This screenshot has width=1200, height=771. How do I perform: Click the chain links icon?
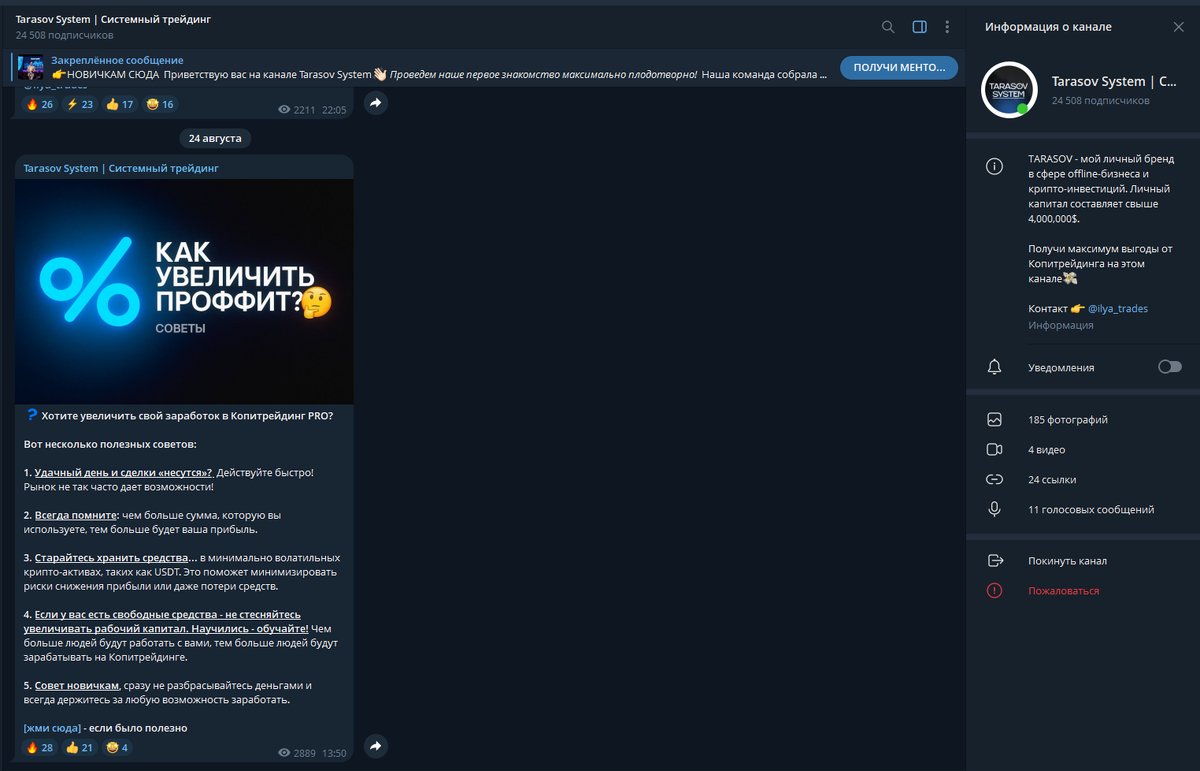994,480
